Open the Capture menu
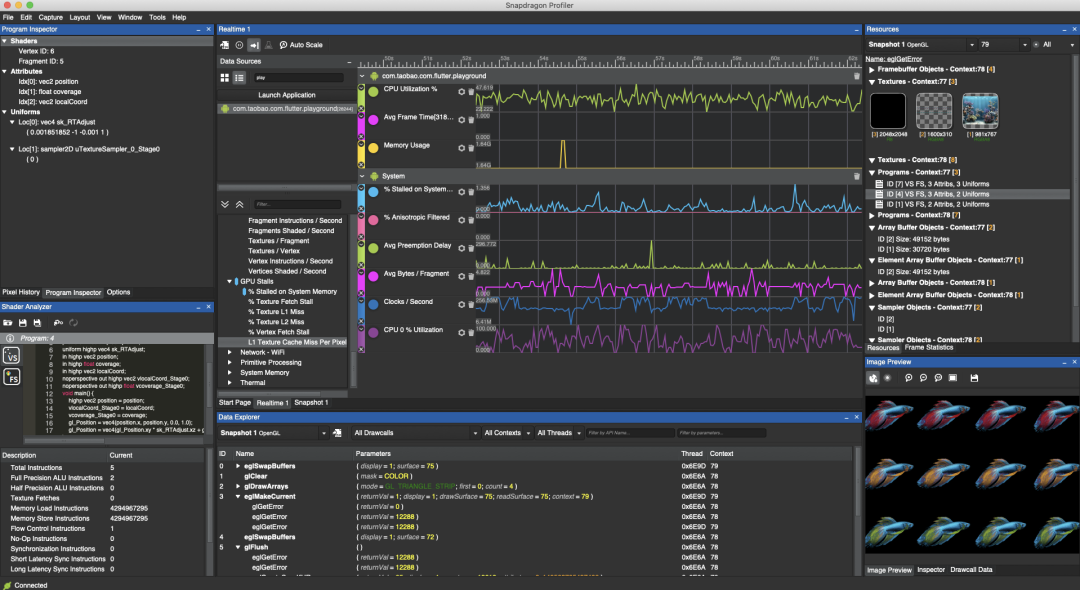 pos(50,17)
